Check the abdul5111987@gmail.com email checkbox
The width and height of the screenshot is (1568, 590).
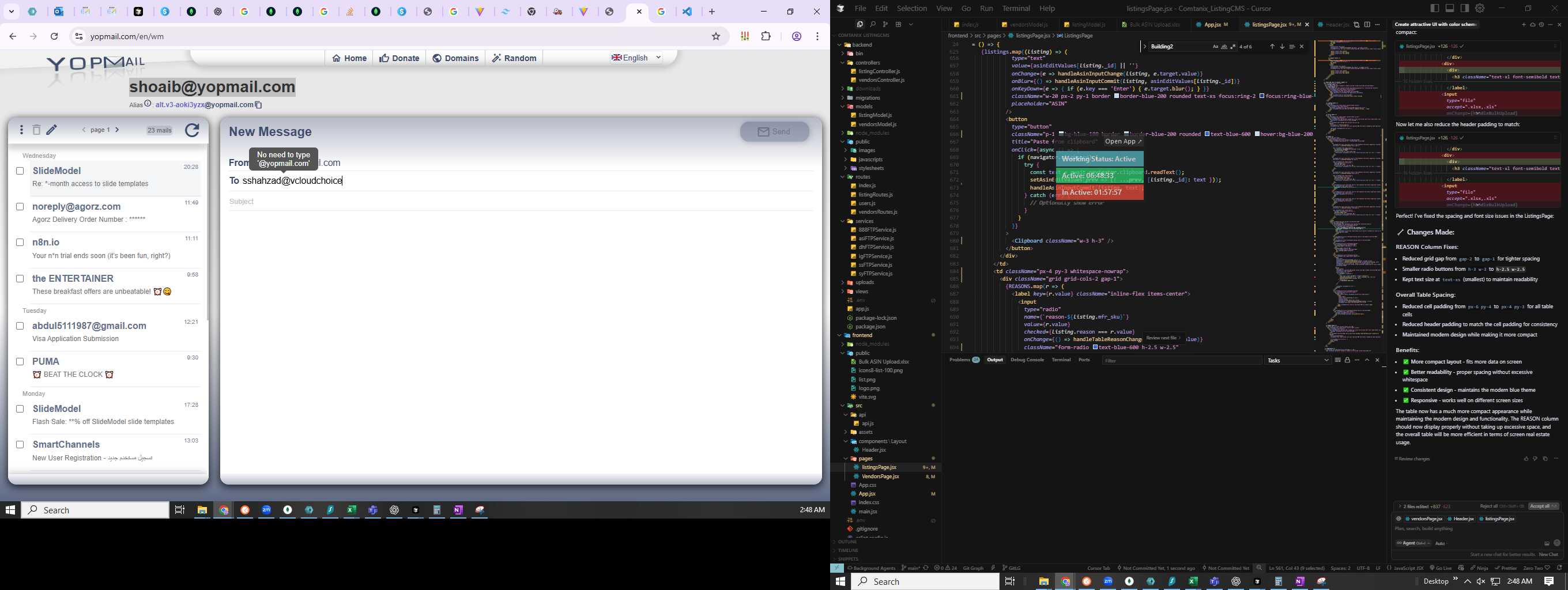tap(20, 326)
